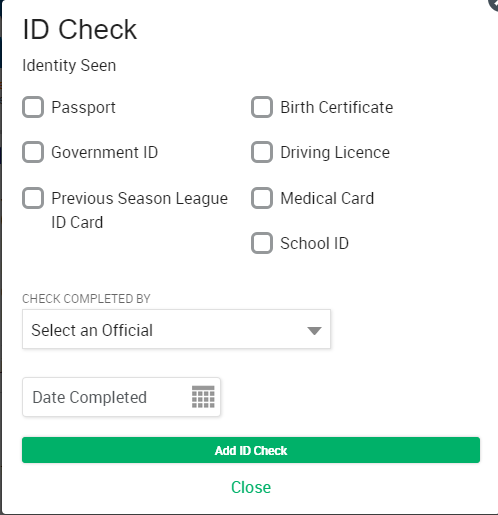Viewport: 498px width, 515px height.
Task: Click the ID Check dialog heading
Action: 80,29
